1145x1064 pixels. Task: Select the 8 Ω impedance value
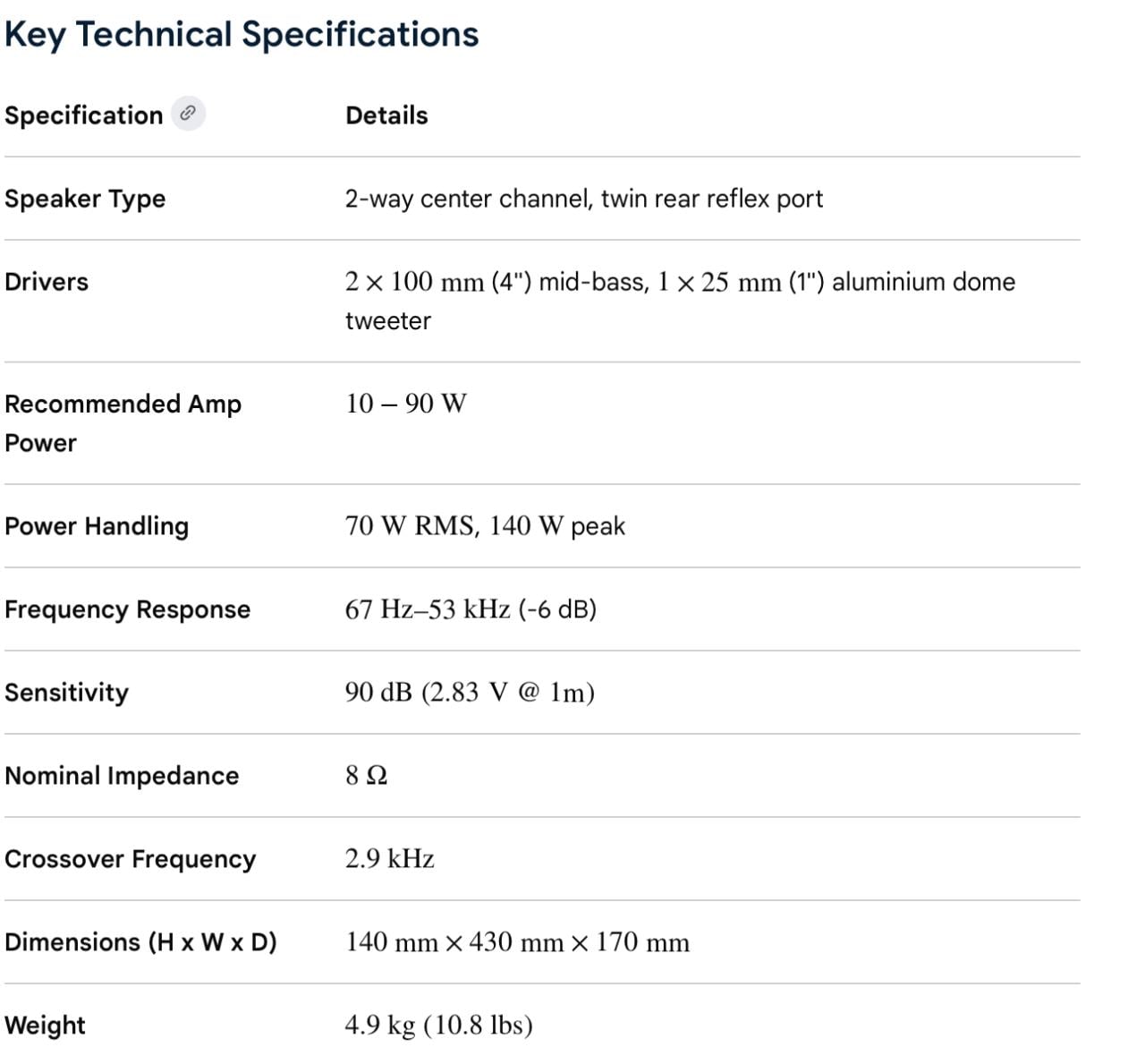pos(367,775)
